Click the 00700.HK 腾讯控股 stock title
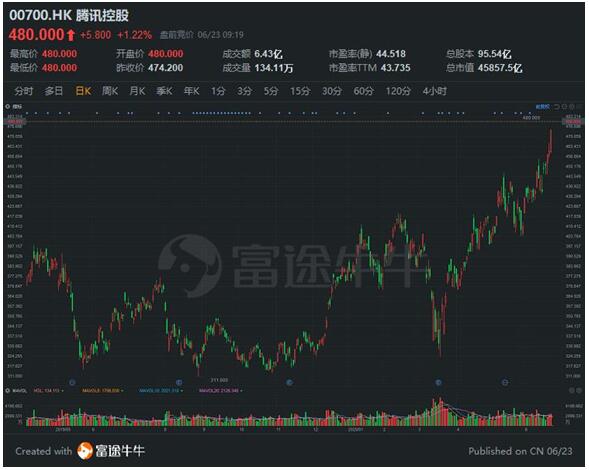Viewport: 589px width, 470px height. [69, 15]
